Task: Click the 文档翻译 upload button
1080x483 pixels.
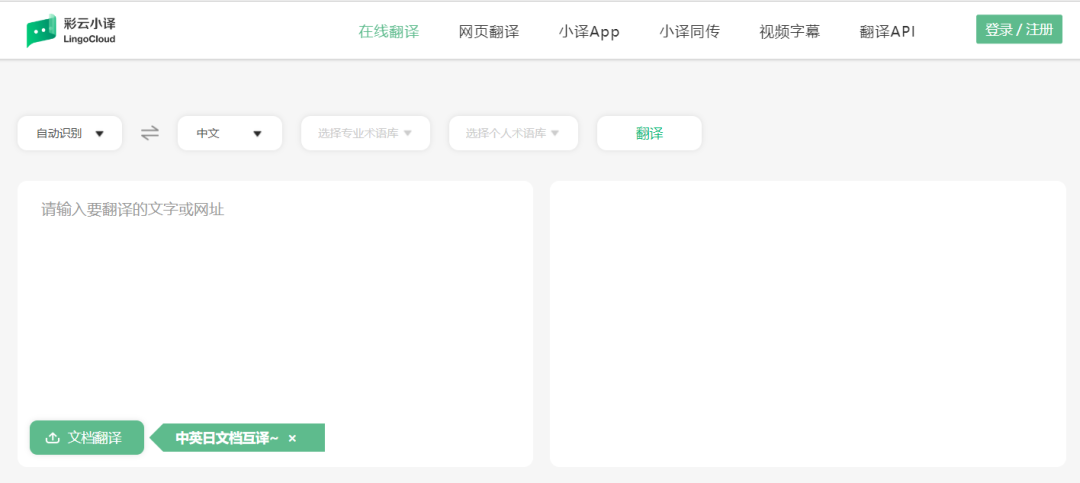Action: (x=86, y=438)
